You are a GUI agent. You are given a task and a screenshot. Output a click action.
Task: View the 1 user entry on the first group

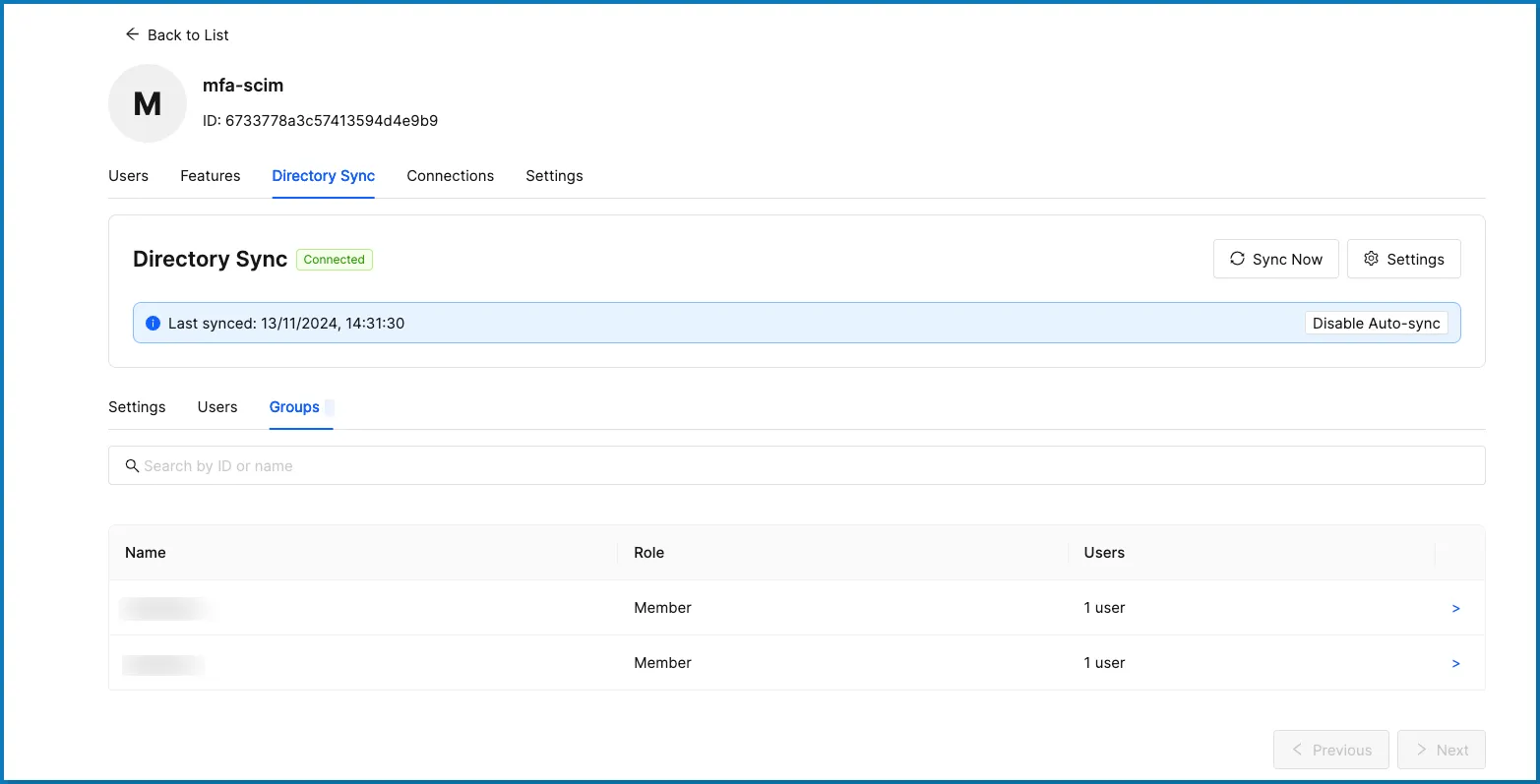click(1104, 608)
